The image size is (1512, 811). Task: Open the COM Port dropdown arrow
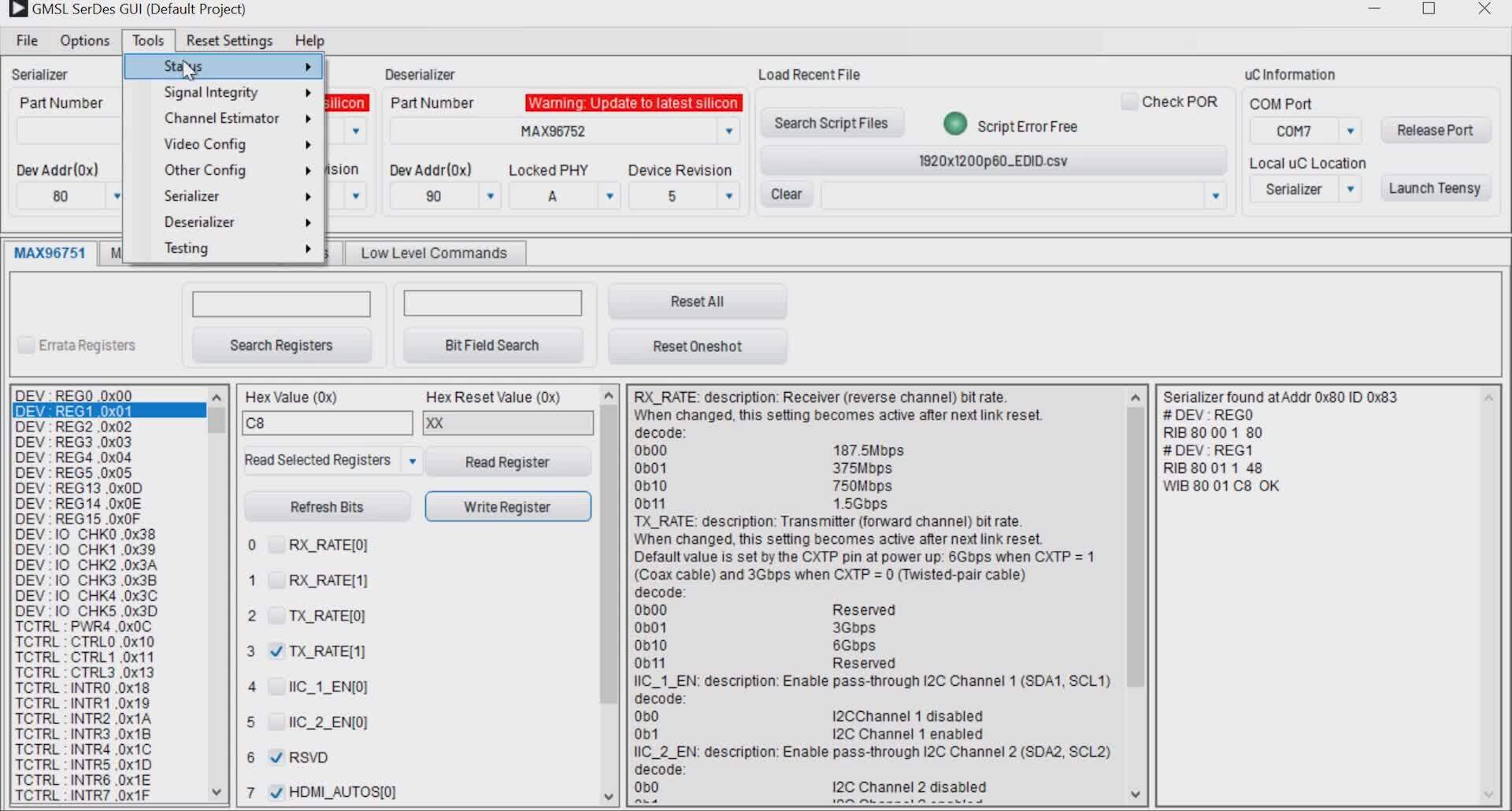tap(1350, 131)
